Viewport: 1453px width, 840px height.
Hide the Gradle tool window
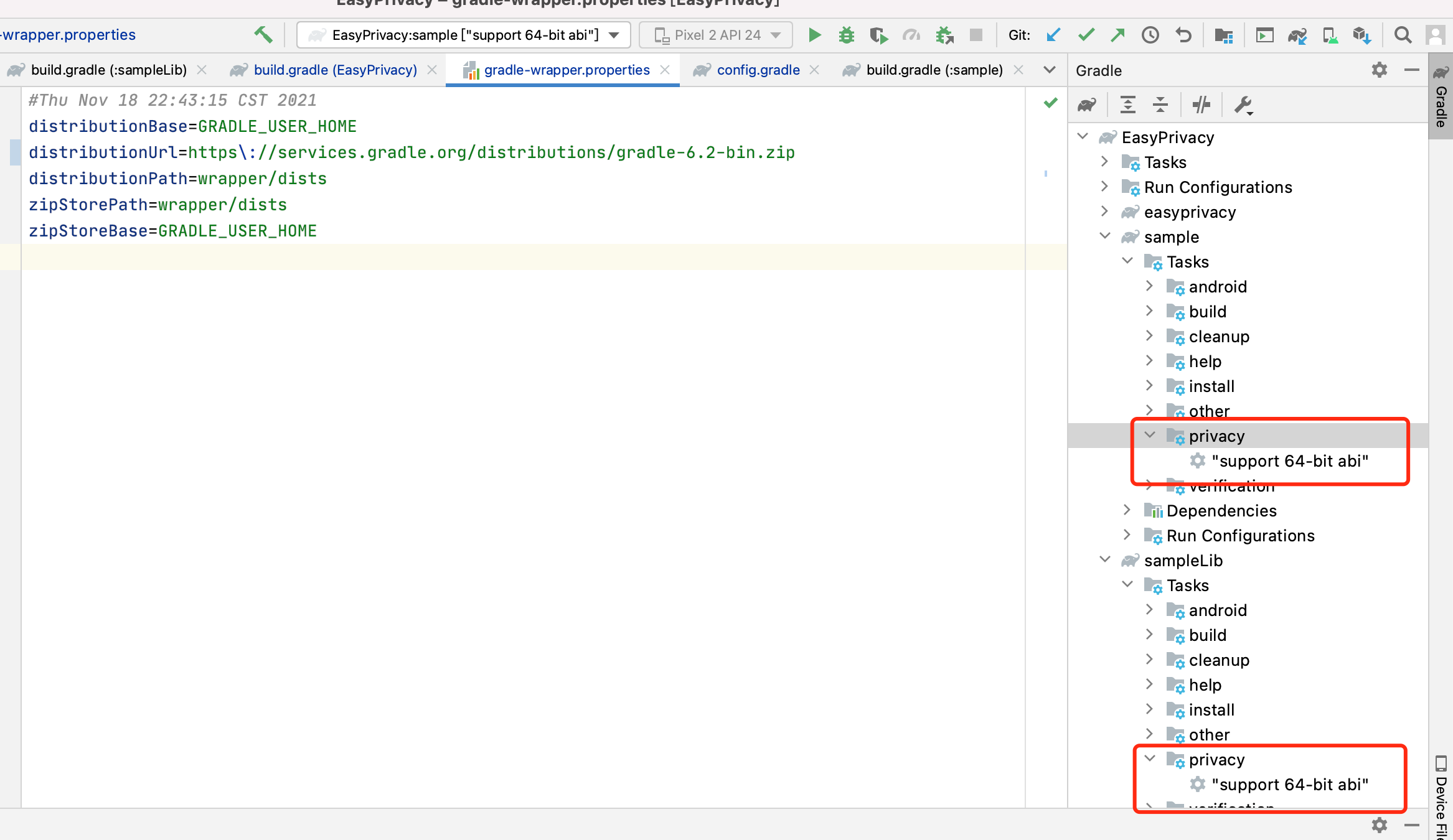[1412, 70]
